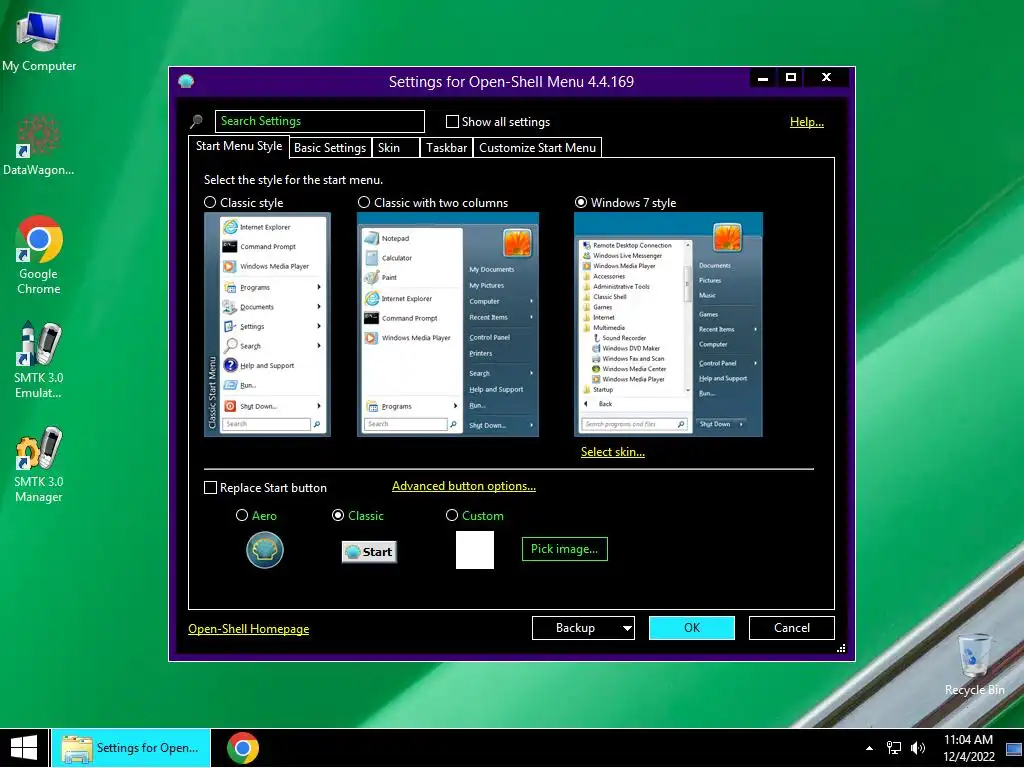The height and width of the screenshot is (768, 1024).
Task: Launch Google Chrome from the desktop
Action: [x=39, y=255]
